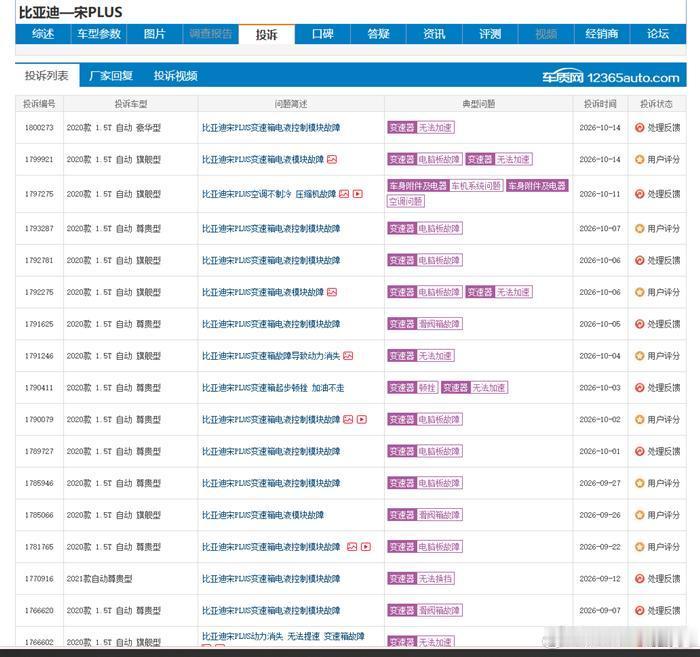Click 无法加速 tag in row 1791246
The height and width of the screenshot is (657, 700).
tap(435, 356)
